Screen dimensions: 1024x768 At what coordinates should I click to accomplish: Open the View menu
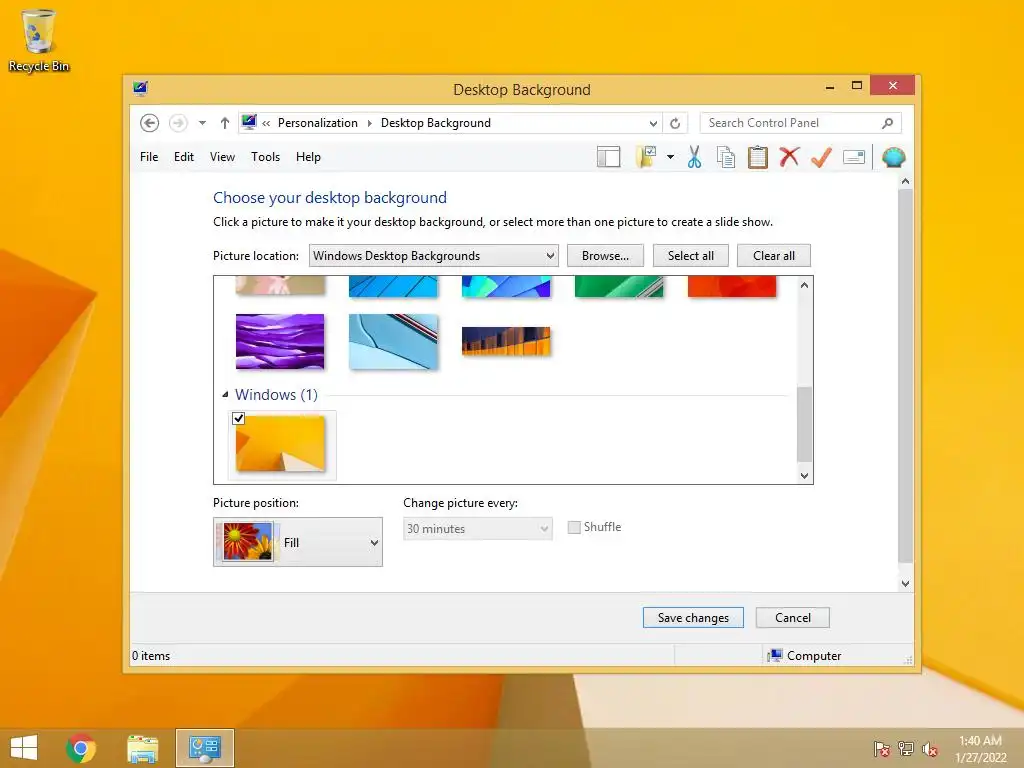click(222, 157)
